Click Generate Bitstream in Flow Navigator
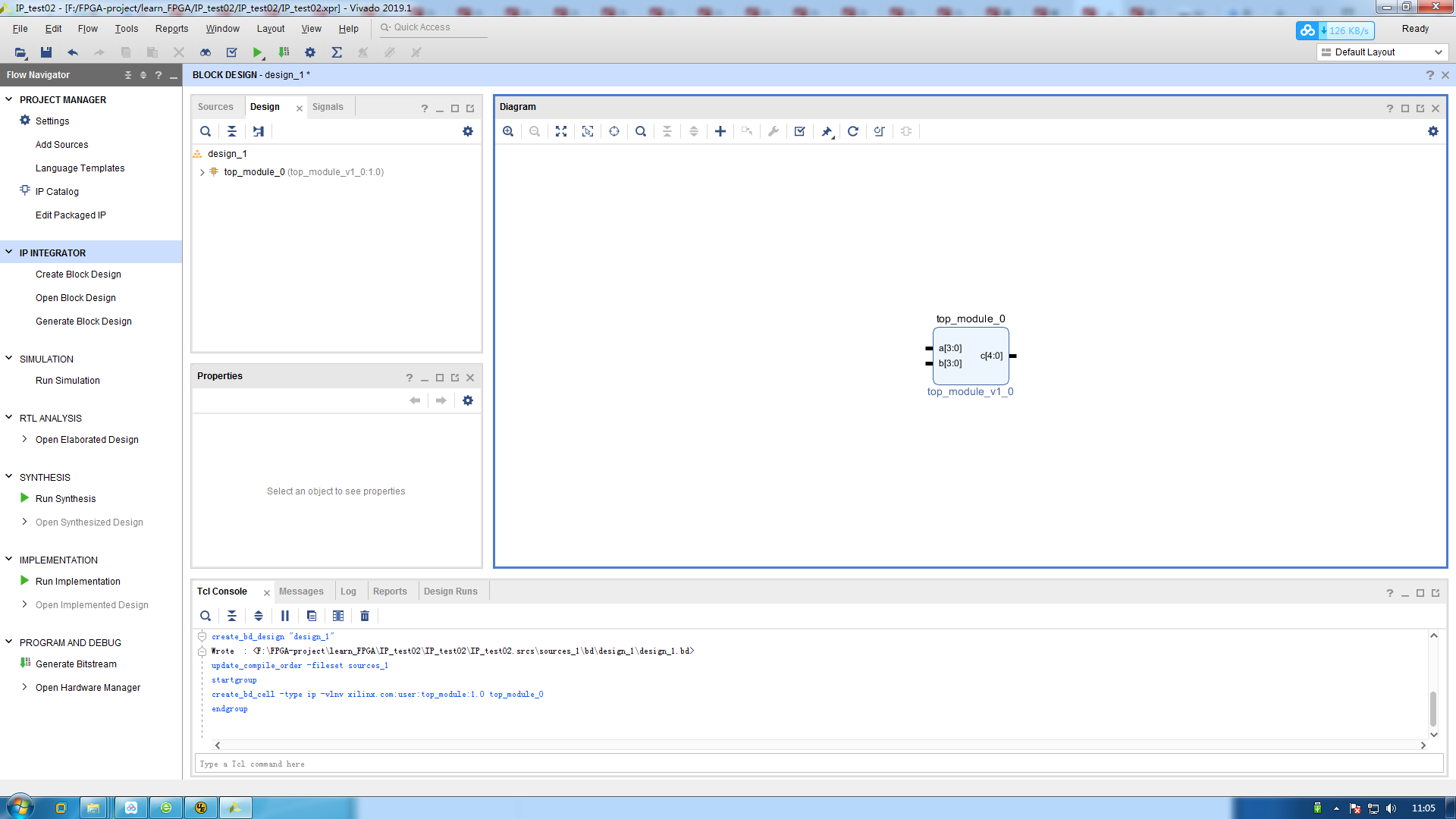 [76, 664]
